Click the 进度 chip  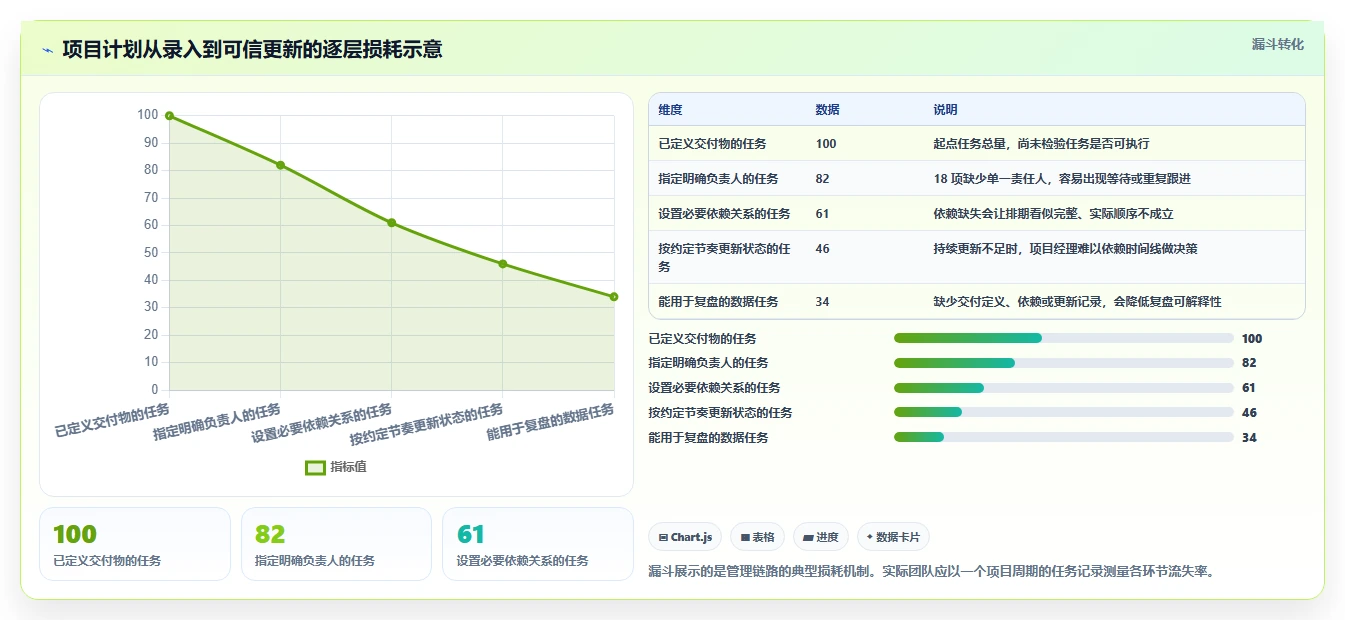[x=821, y=537]
